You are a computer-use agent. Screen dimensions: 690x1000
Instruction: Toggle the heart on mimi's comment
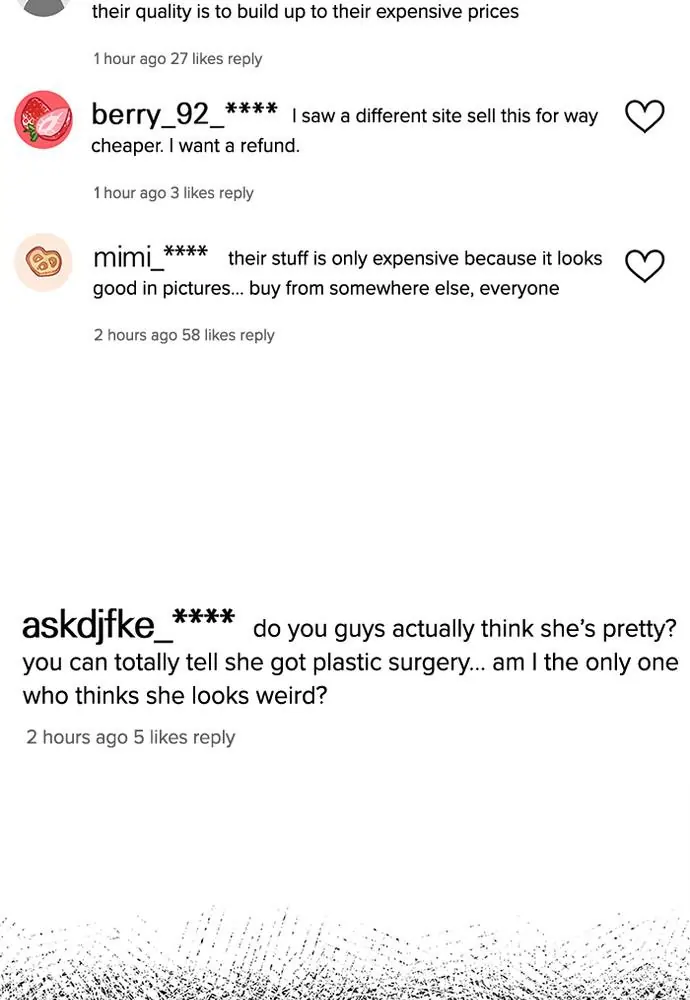point(644,265)
